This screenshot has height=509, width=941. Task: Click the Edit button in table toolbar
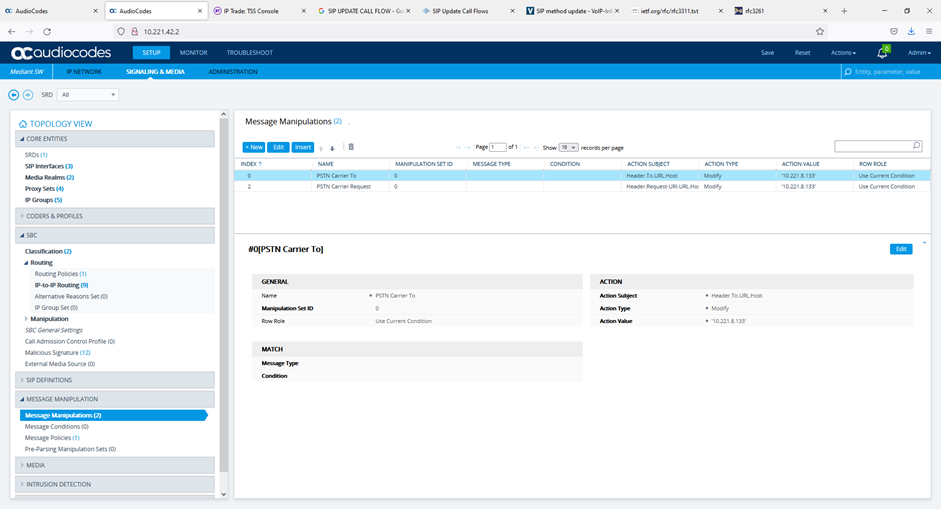pyautogui.click(x=278, y=147)
